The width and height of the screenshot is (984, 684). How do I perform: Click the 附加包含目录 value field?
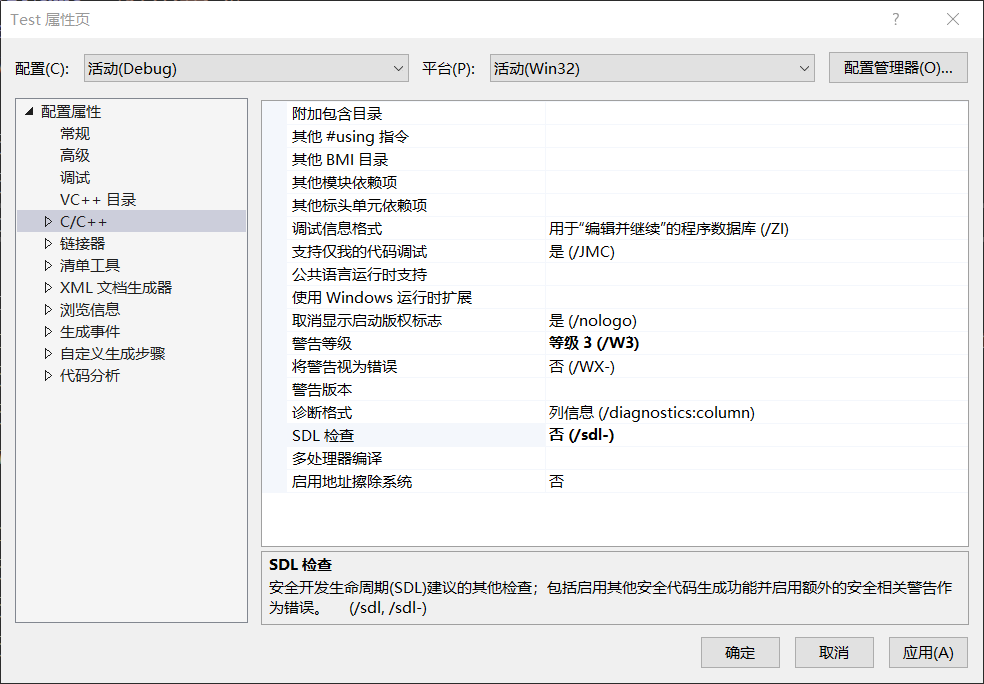tap(755, 114)
